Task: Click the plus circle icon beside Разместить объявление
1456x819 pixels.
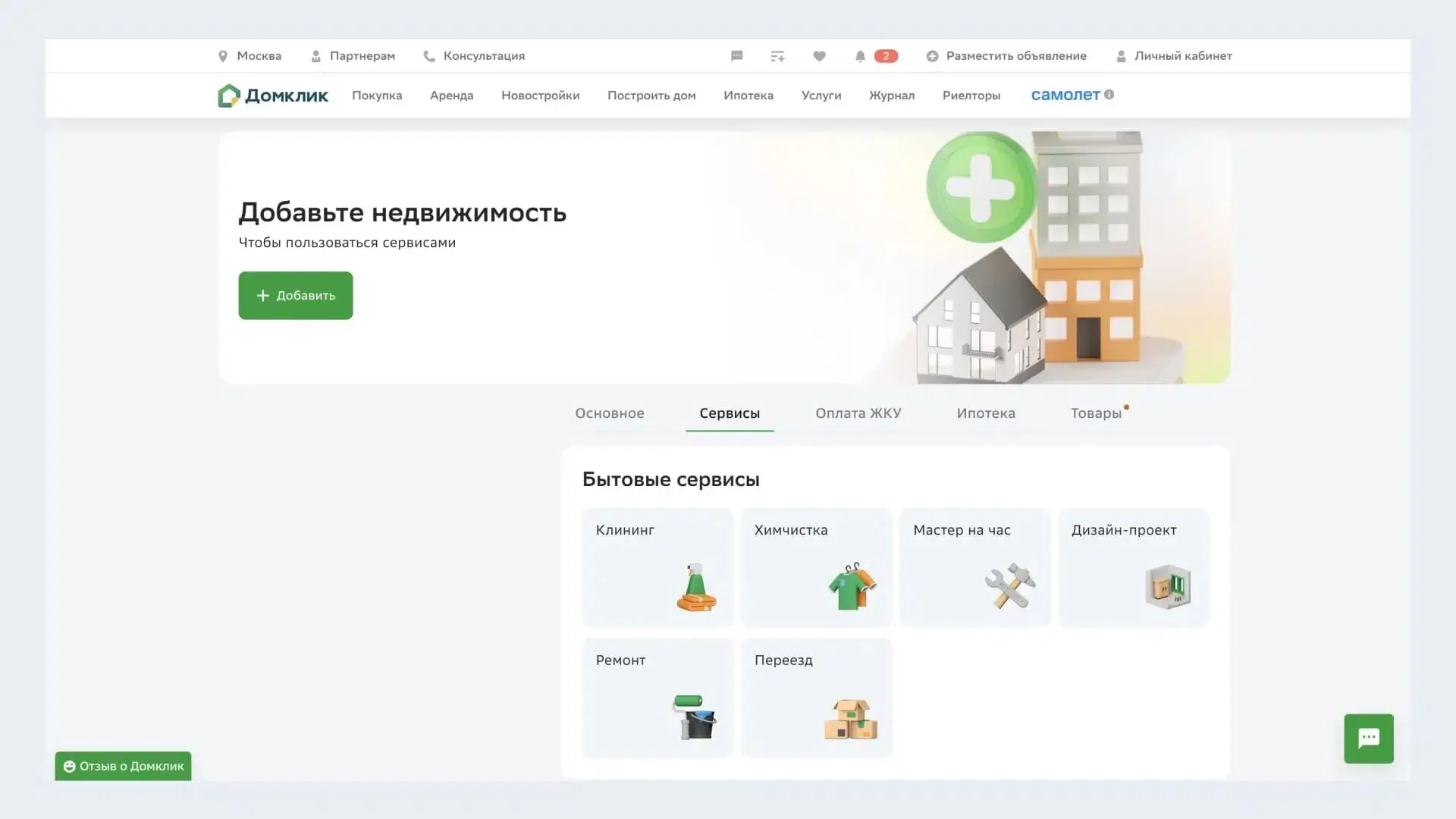Action: [933, 56]
